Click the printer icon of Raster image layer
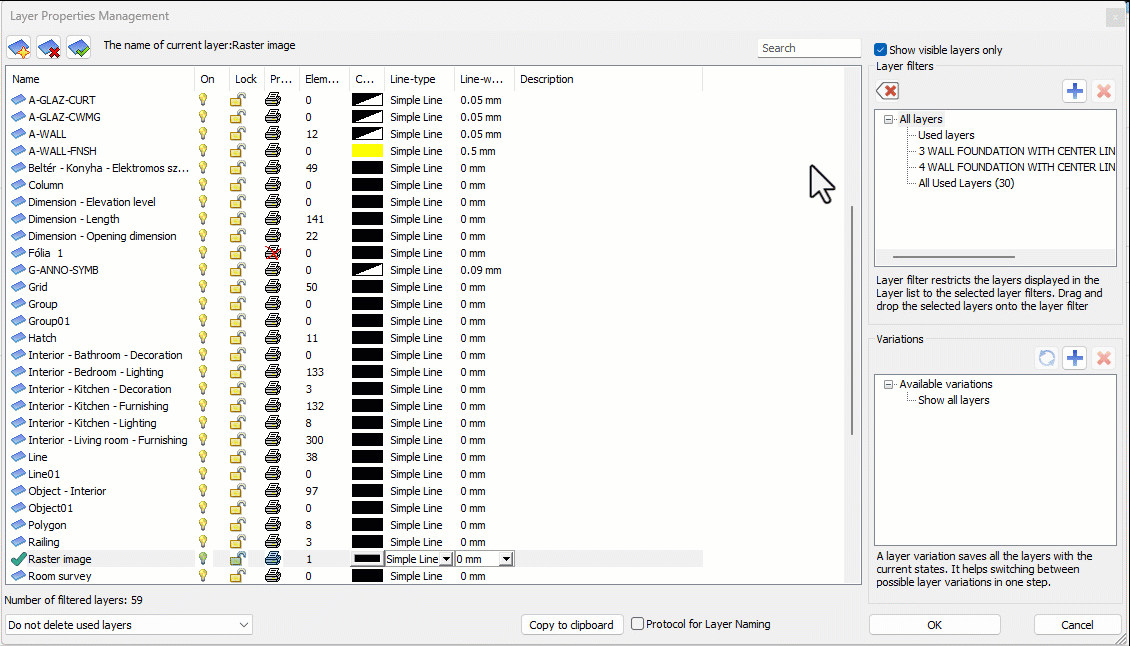The width and height of the screenshot is (1130, 646). click(272, 559)
